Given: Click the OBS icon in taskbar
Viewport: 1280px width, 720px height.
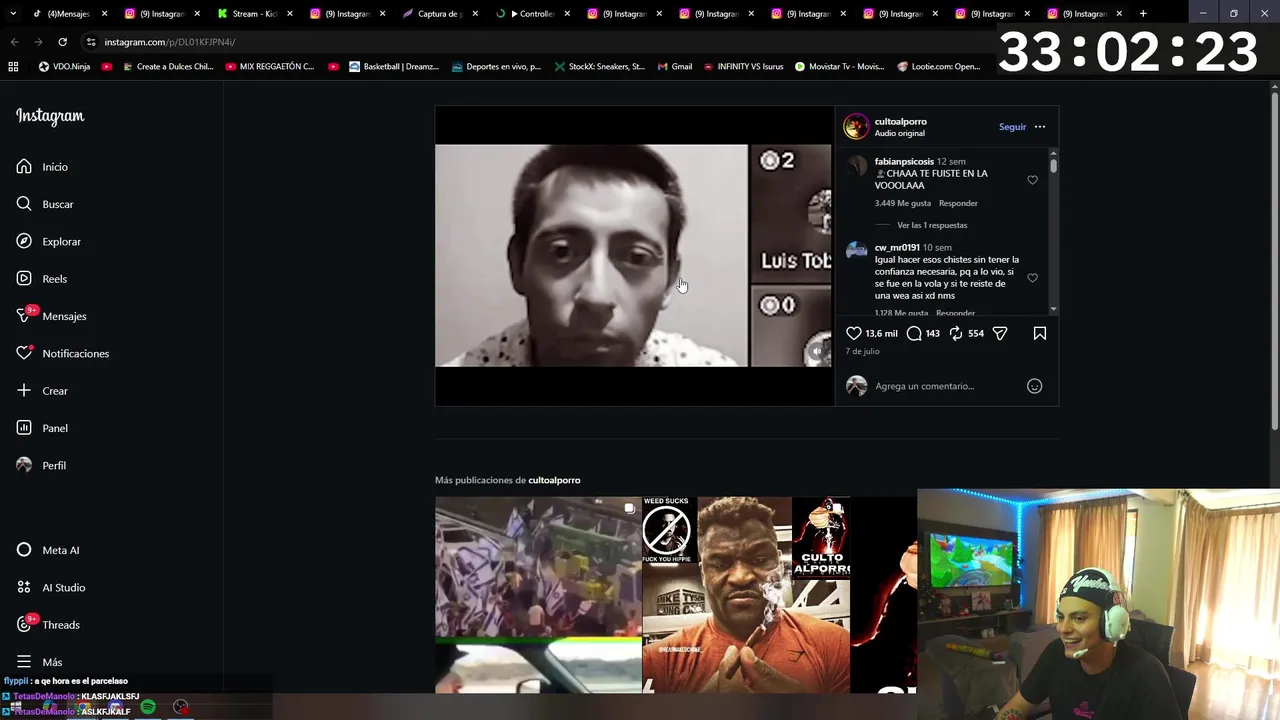Looking at the screenshot, I should 180,707.
